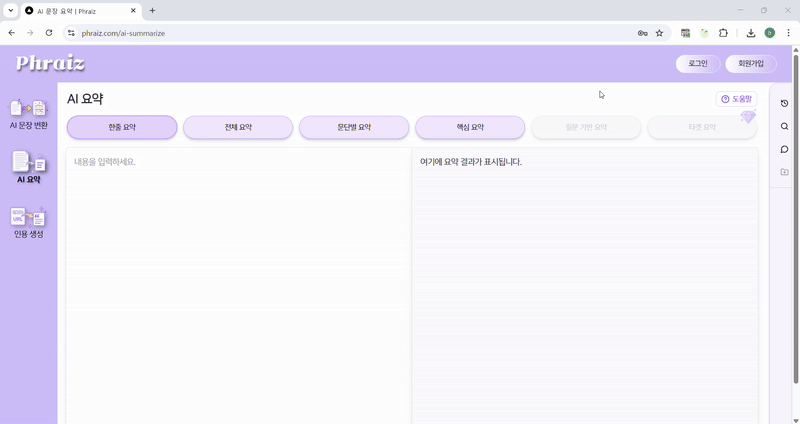The image size is (800, 424).
Task: Open the AI 문장 변환 sidebar tool
Action: coord(29,114)
